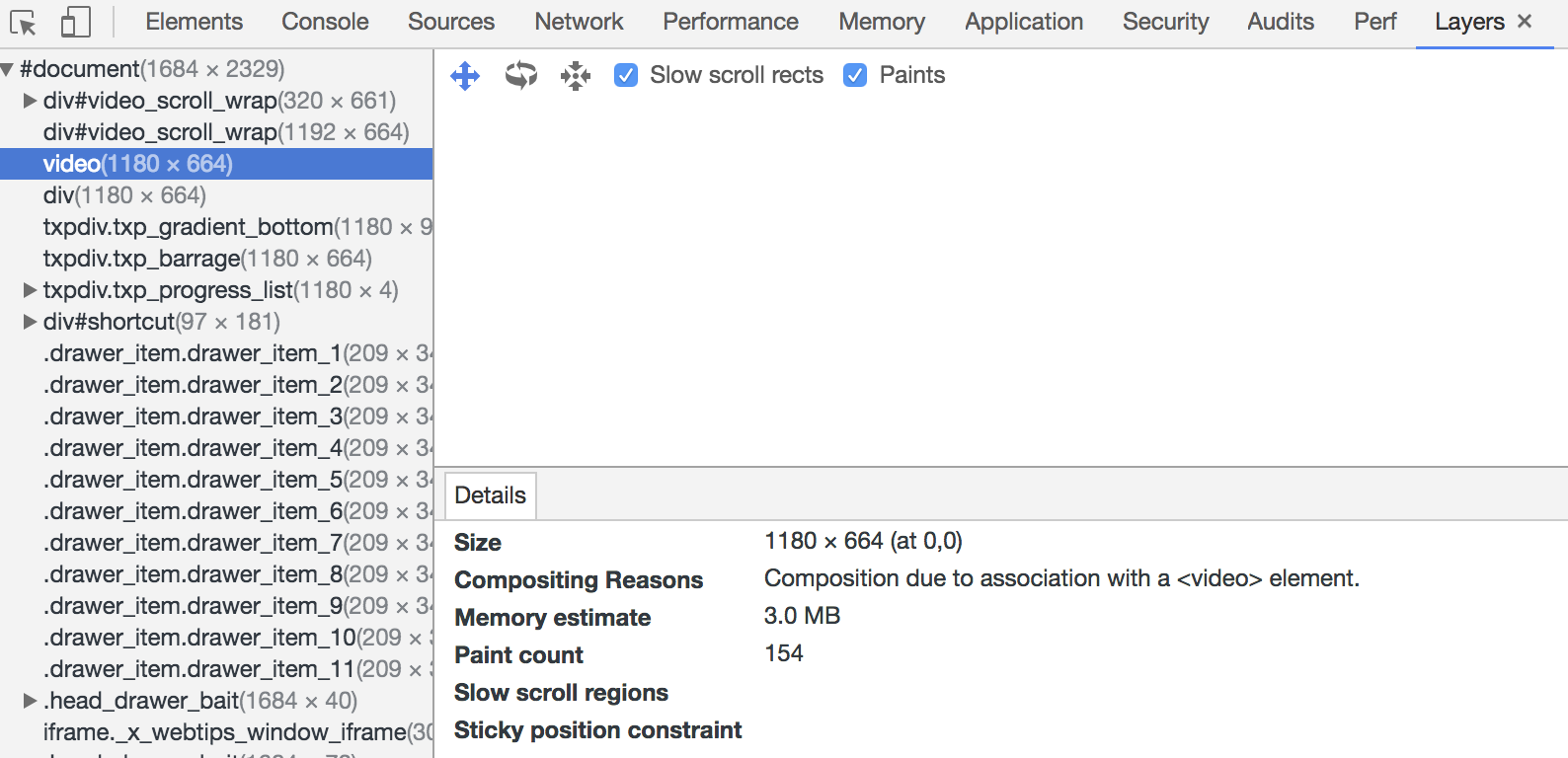Expand the .head_drawer_bait node
Screen dimensions: 1568x758
30,701
